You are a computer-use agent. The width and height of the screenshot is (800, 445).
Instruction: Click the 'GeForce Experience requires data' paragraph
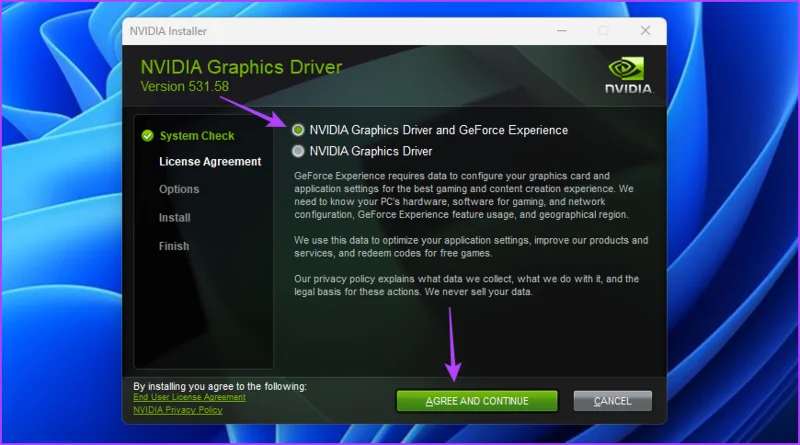click(464, 195)
